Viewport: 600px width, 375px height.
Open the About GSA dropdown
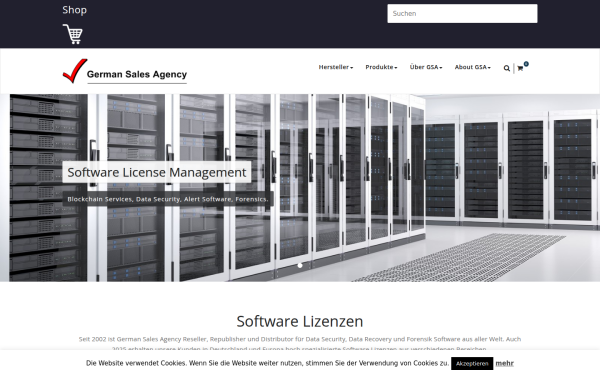(473, 67)
